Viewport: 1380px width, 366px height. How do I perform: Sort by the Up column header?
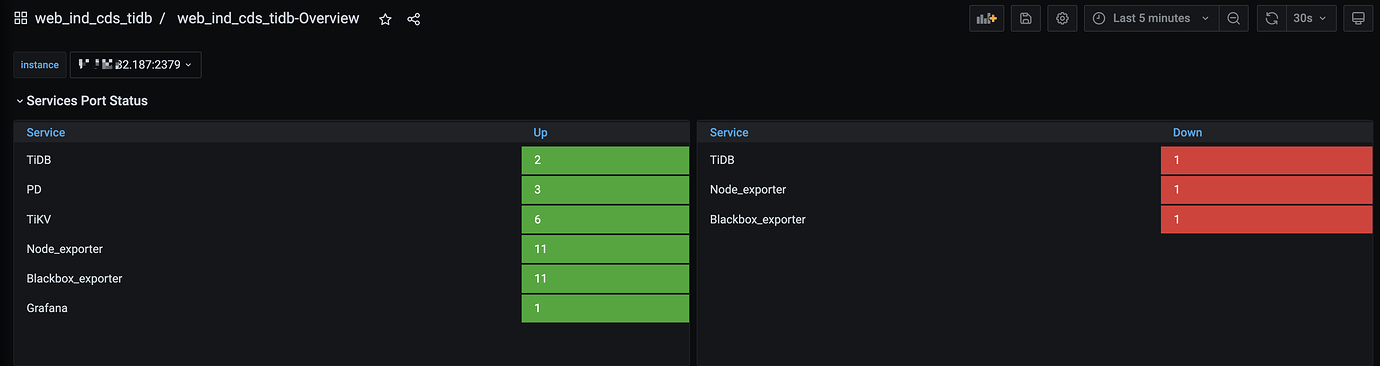click(x=540, y=132)
